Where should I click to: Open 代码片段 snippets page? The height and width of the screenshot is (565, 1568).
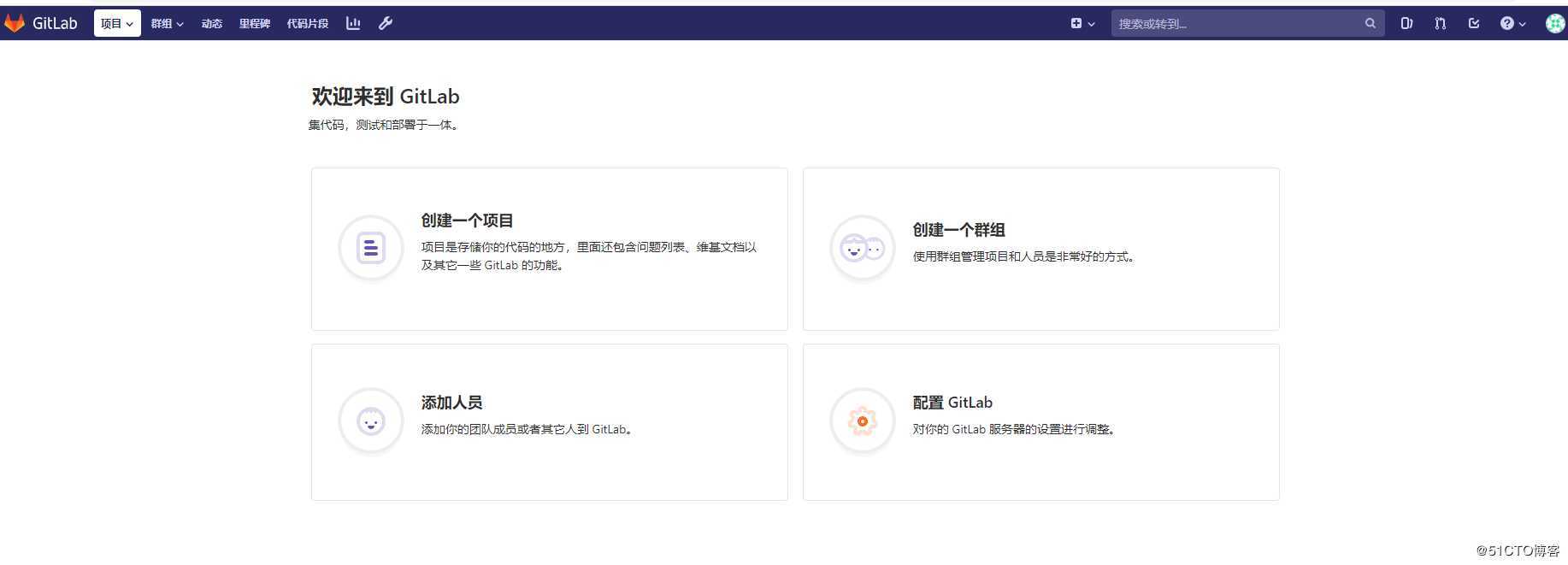(x=308, y=23)
